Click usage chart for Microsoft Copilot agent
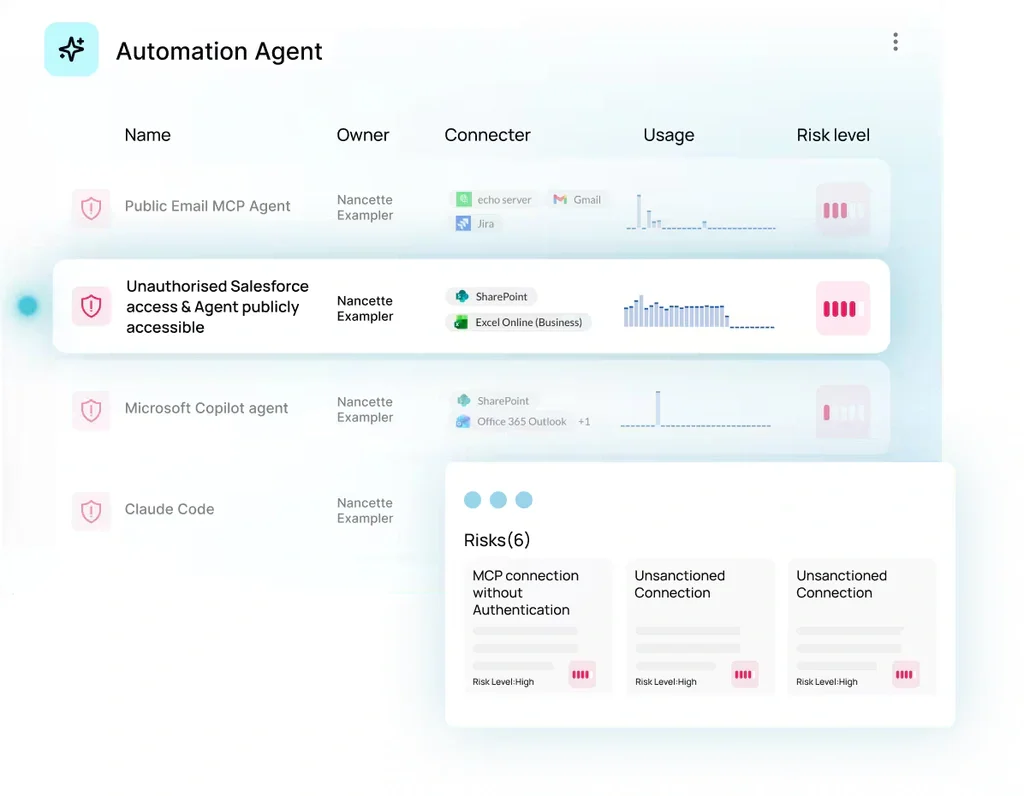1024x796 pixels. pyautogui.click(x=696, y=409)
